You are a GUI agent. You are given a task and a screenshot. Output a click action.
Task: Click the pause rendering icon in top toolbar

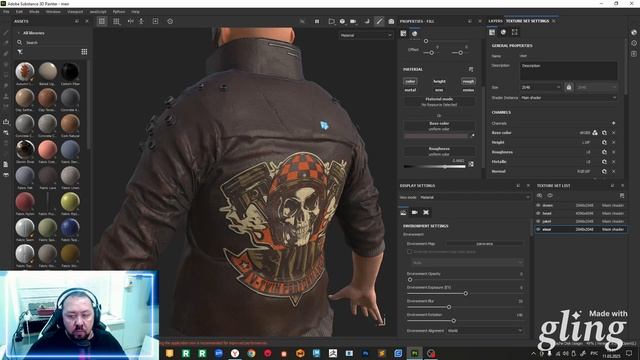point(317,21)
